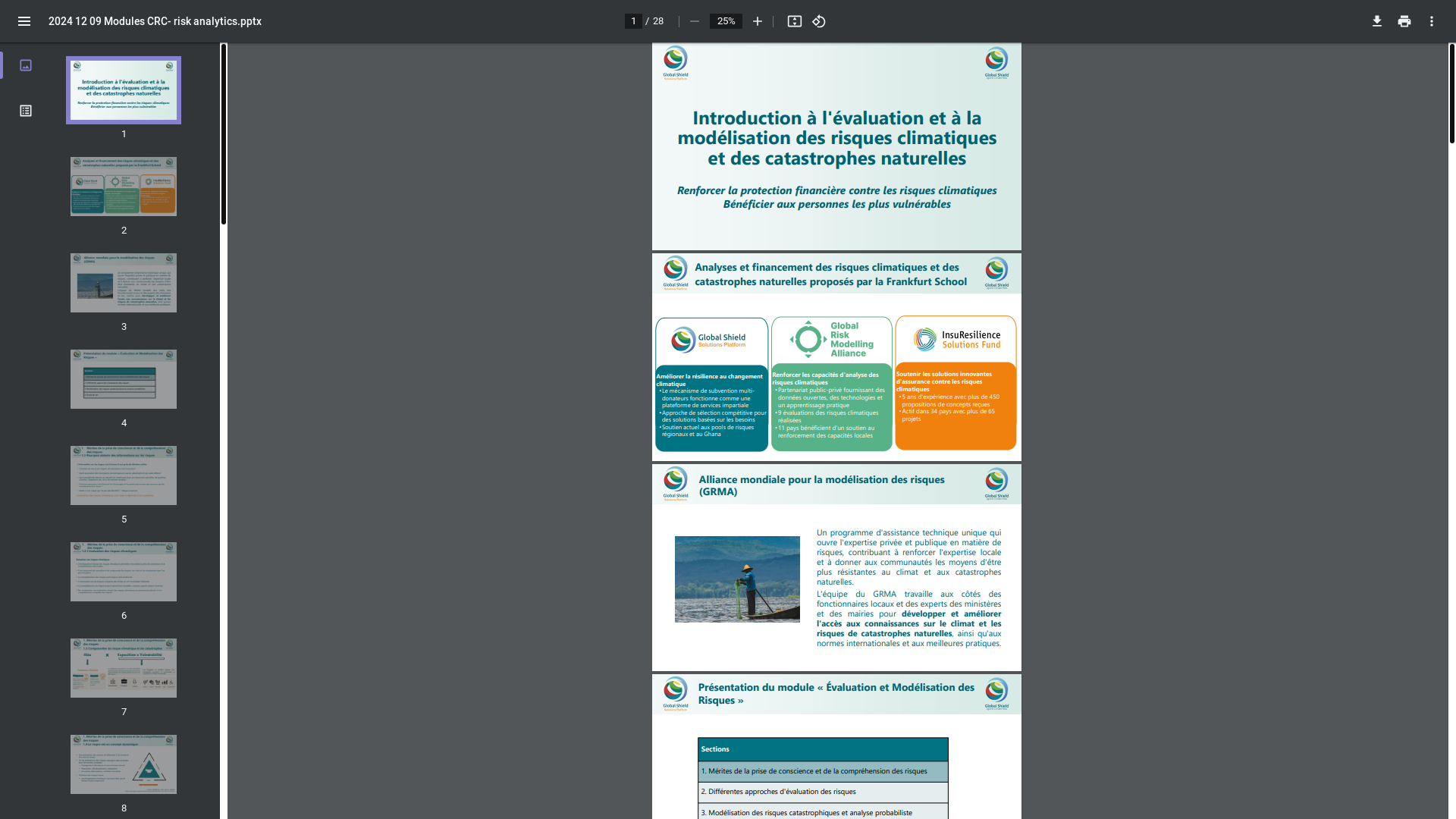Click table row 'Modélisation des risques catastrophiques'

coord(823,811)
